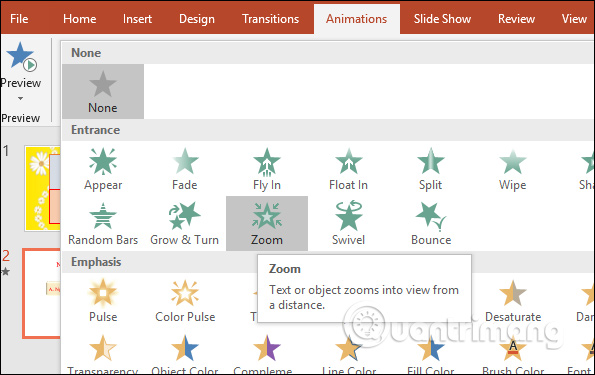Choose the Pulse emphasis effect
The height and width of the screenshot is (375, 595).
pyautogui.click(x=103, y=300)
